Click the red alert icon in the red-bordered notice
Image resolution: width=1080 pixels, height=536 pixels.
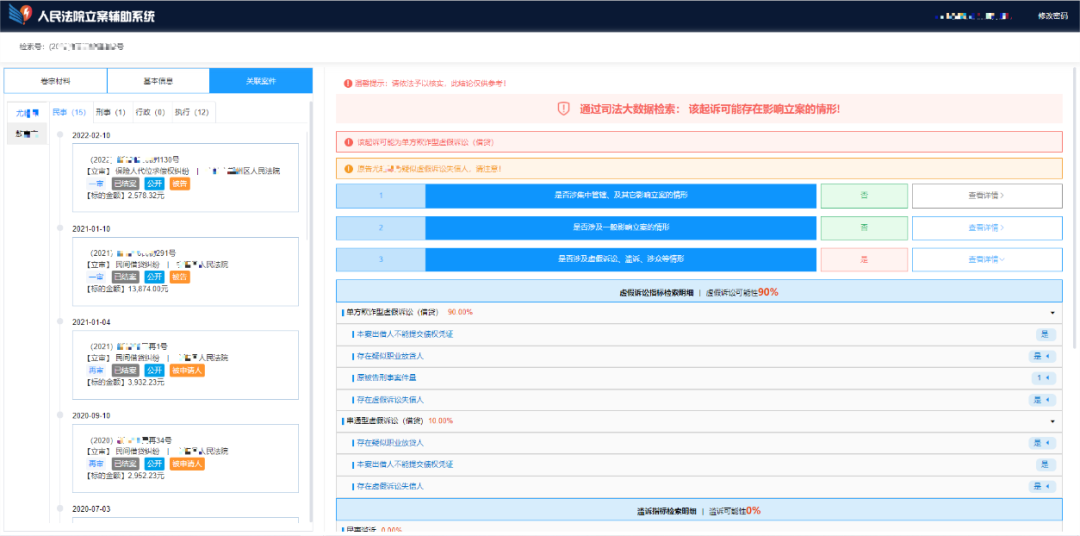pos(347,143)
